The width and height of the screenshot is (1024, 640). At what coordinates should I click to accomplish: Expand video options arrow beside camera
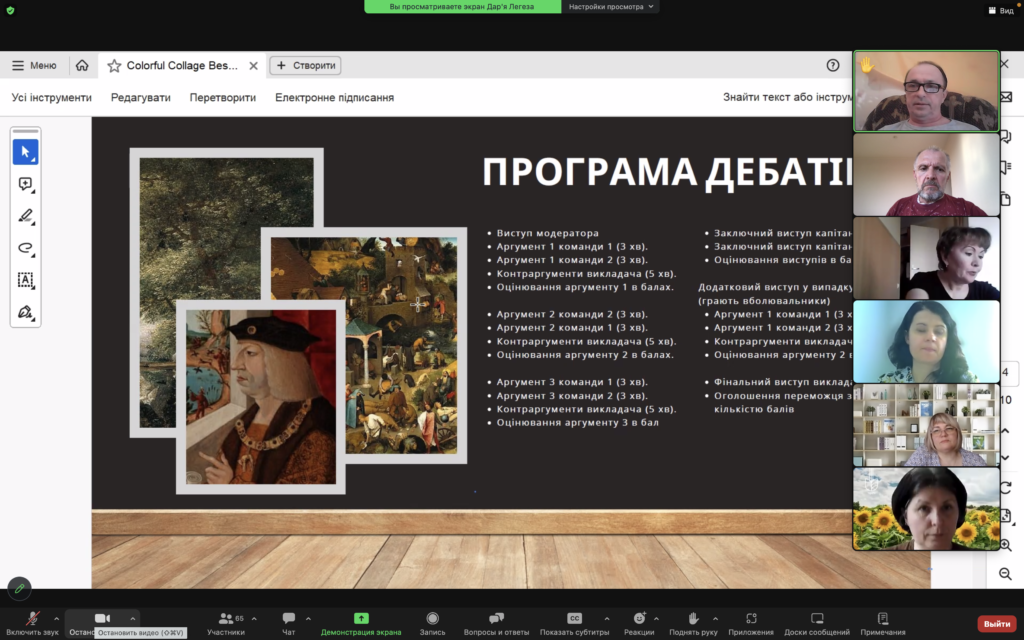point(133,618)
